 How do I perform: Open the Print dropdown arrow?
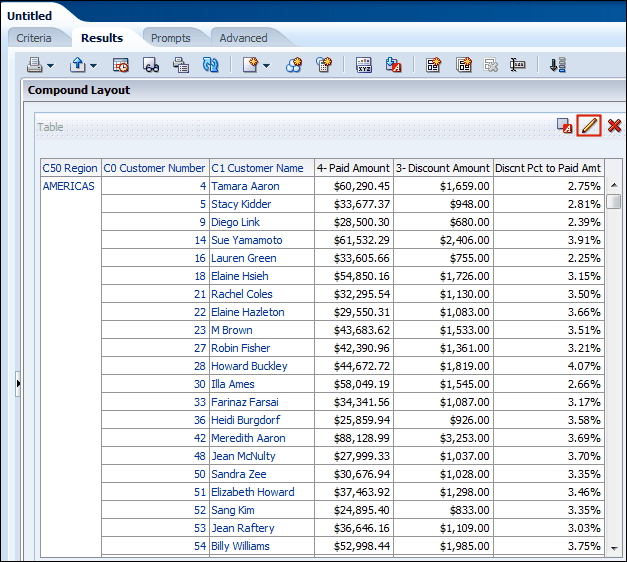[50, 66]
